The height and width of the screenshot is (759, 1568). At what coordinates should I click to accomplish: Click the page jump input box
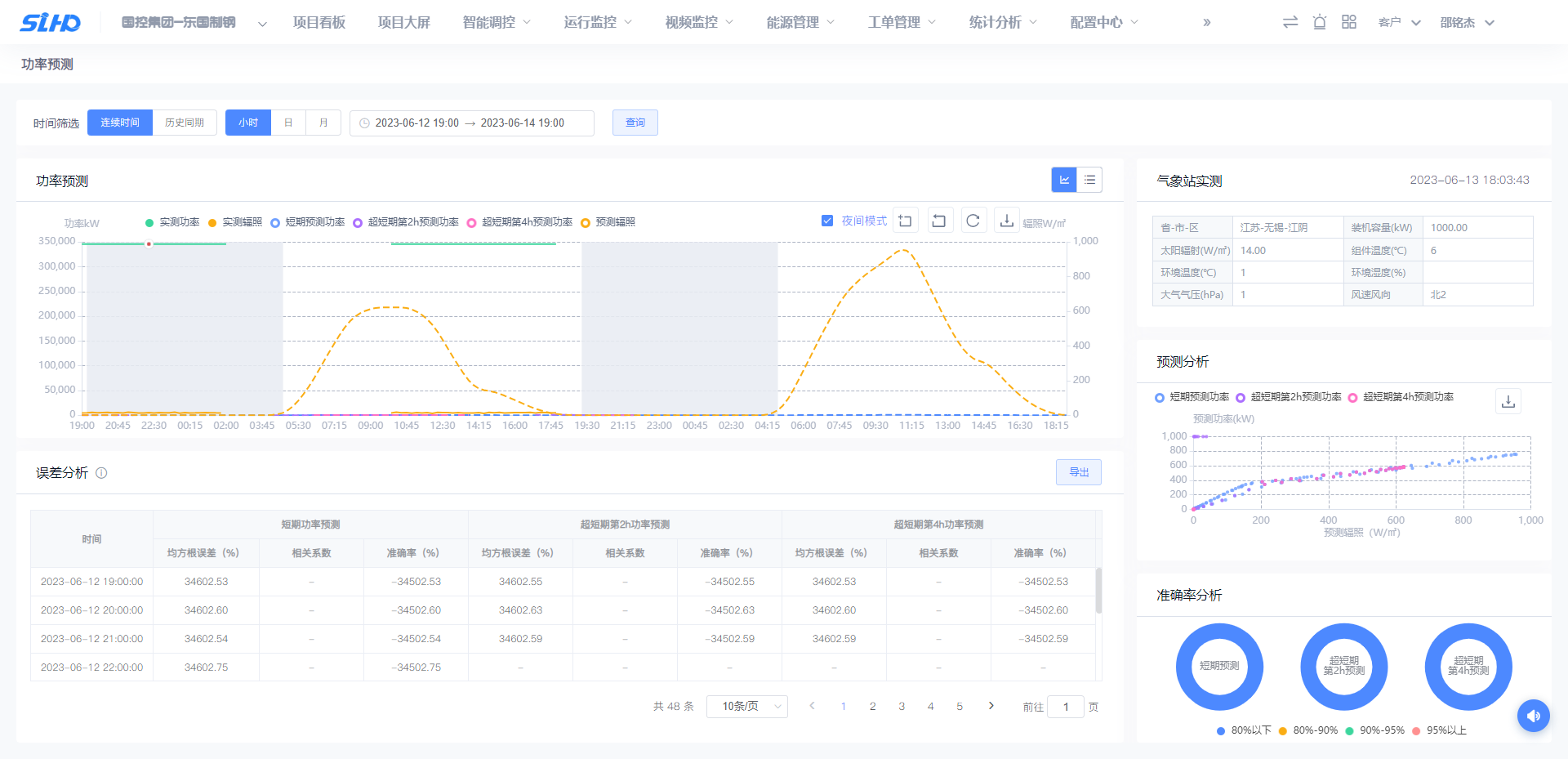1066,707
